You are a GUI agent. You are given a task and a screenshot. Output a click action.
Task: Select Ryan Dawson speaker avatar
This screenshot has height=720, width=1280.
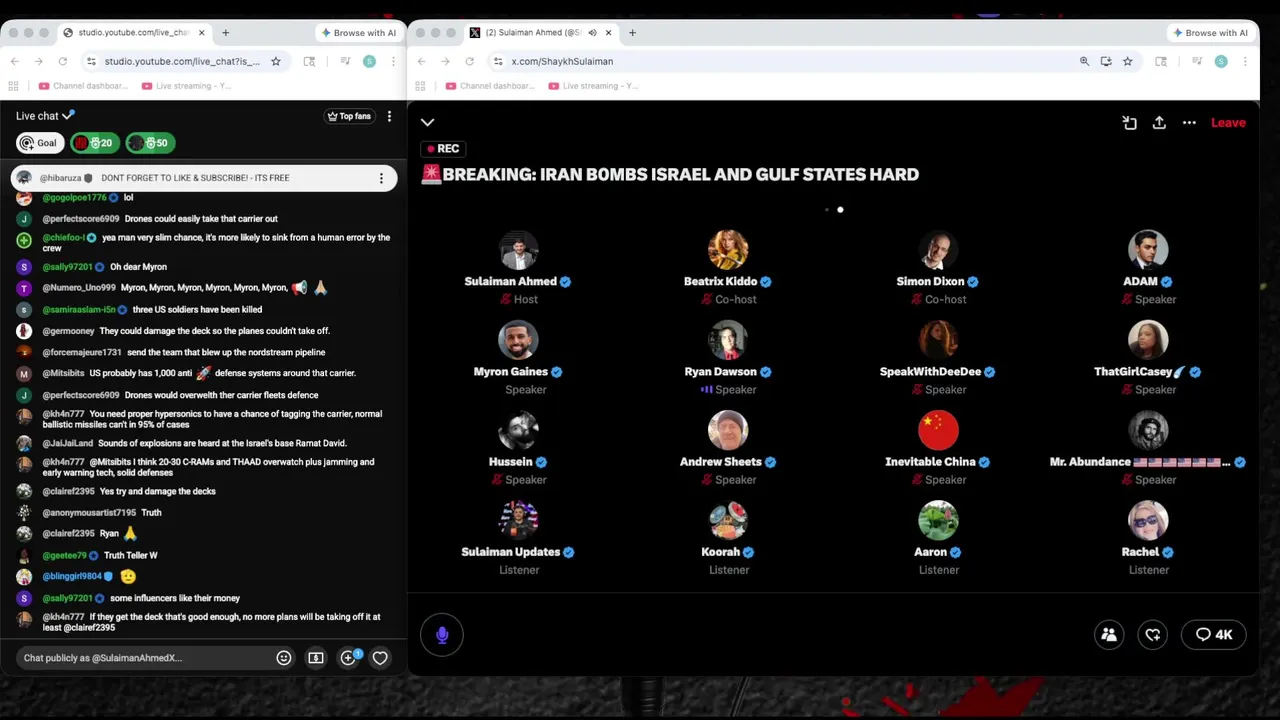coord(728,340)
